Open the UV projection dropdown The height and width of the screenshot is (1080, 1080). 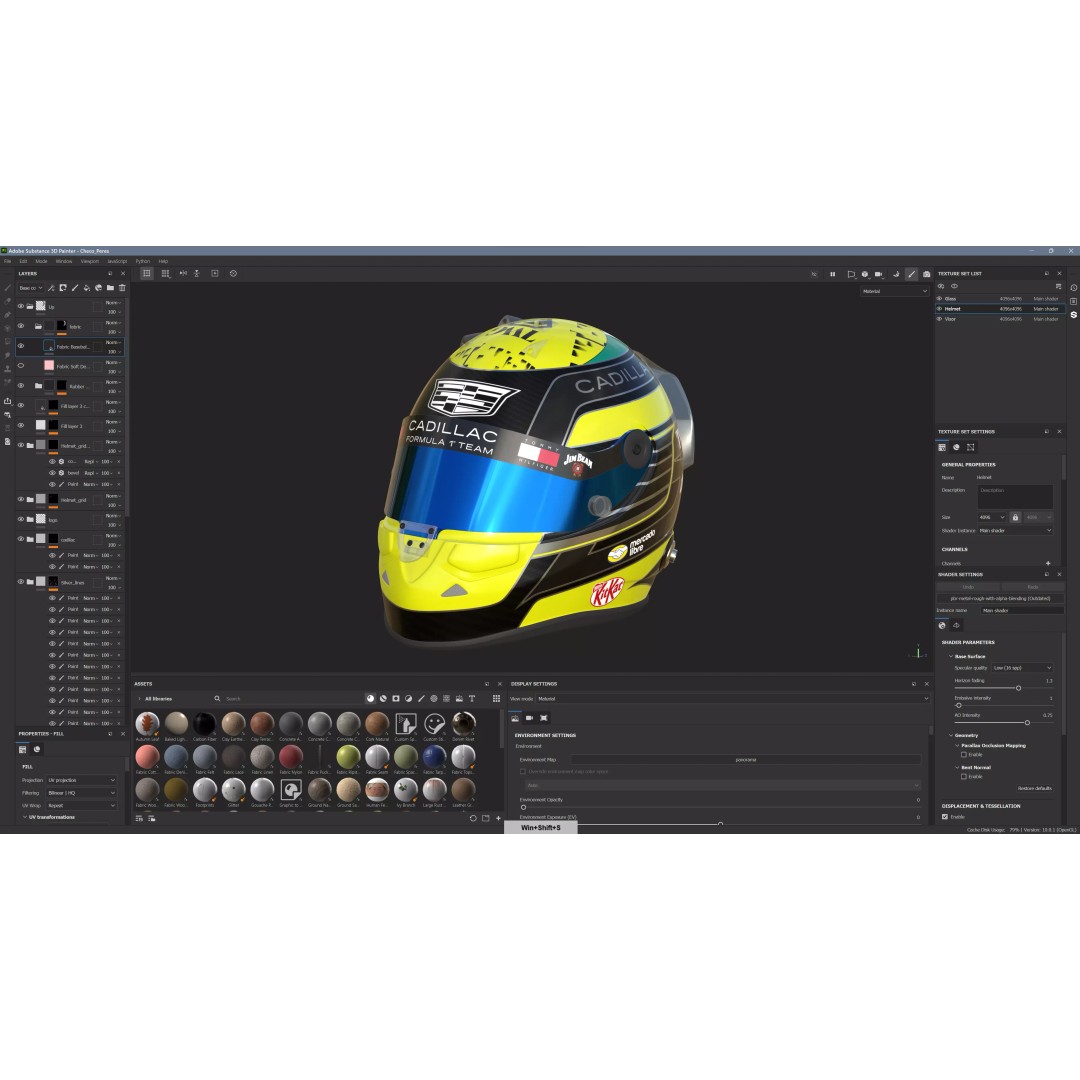(81, 780)
